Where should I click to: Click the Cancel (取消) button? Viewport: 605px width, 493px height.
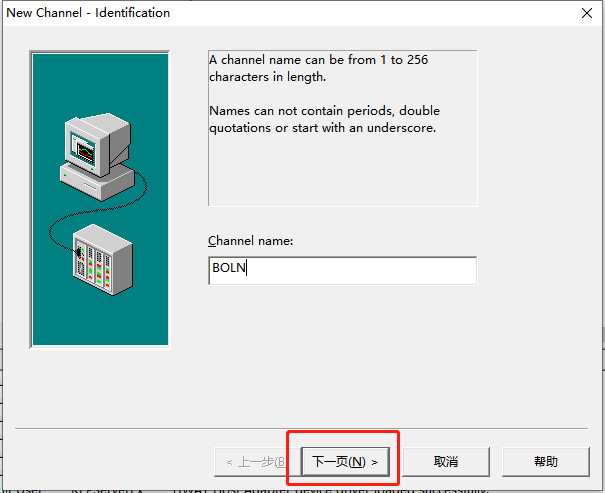(x=446, y=461)
